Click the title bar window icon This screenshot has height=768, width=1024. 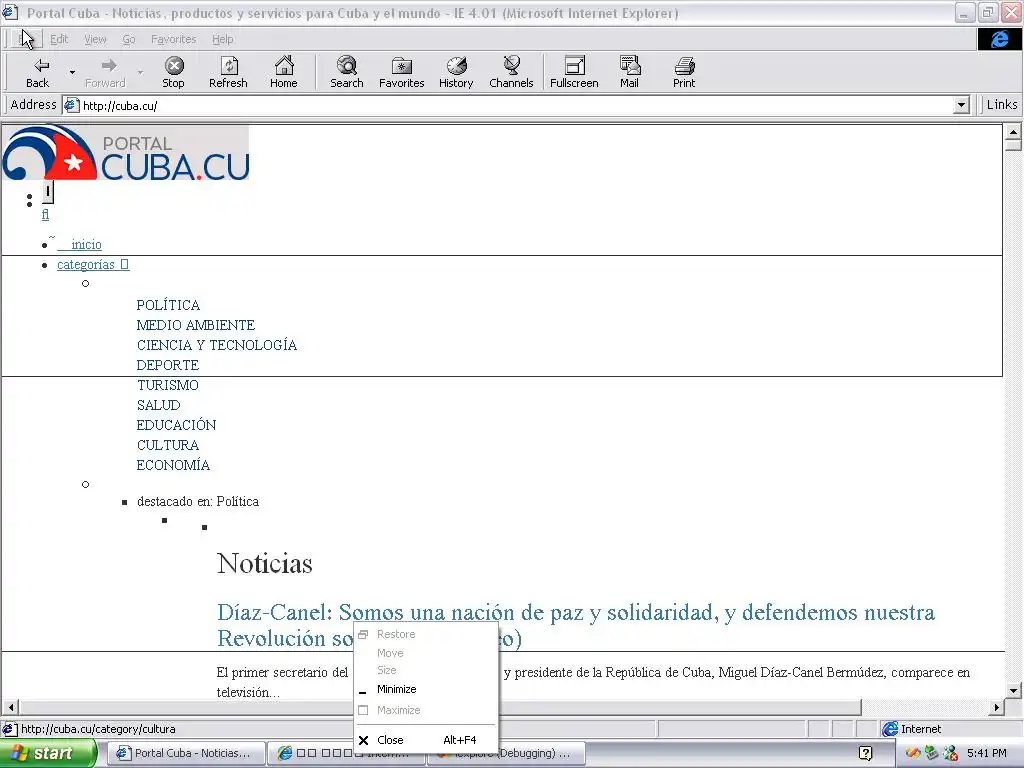pos(10,12)
